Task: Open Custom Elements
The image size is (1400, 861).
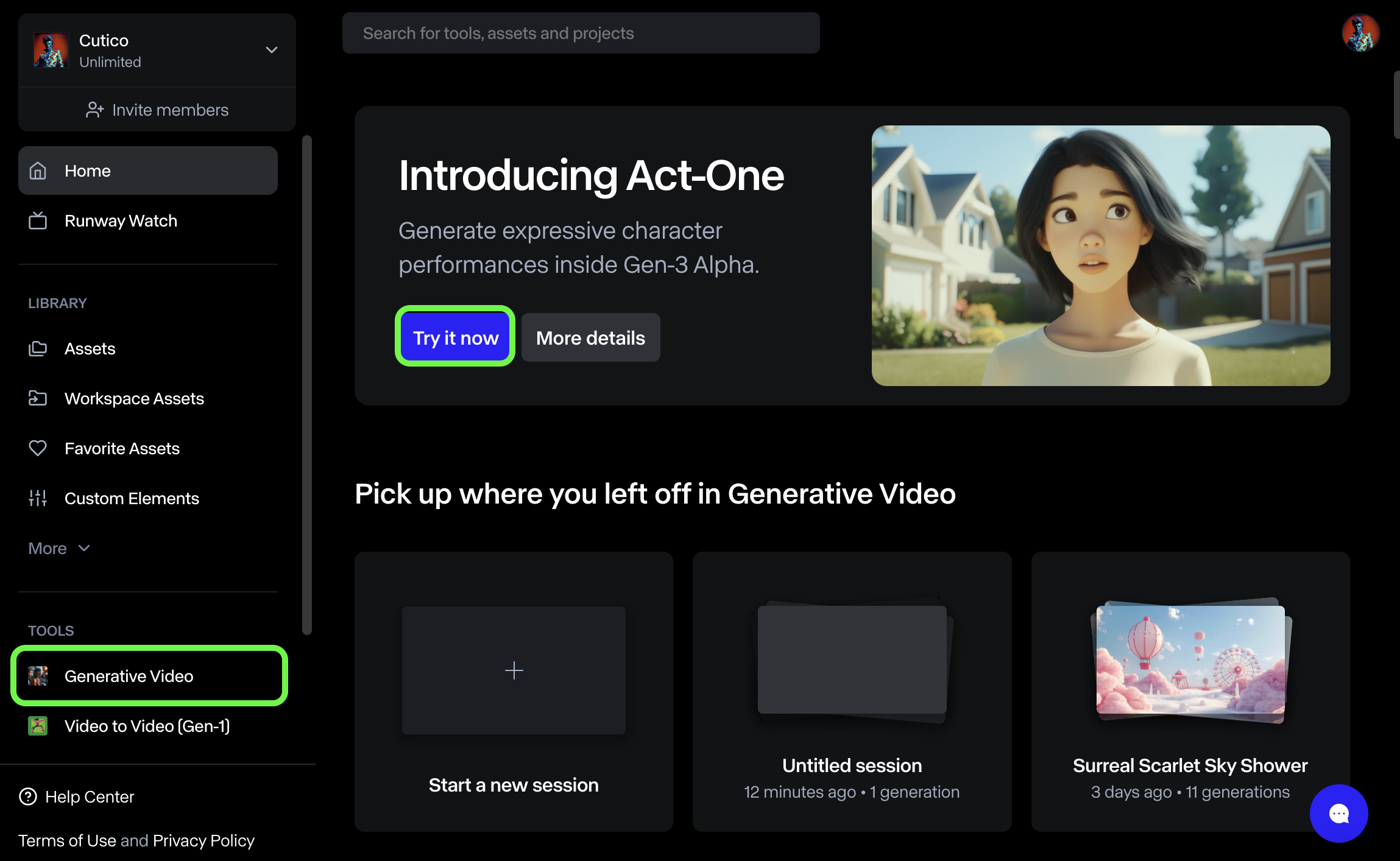Action: coord(148,498)
